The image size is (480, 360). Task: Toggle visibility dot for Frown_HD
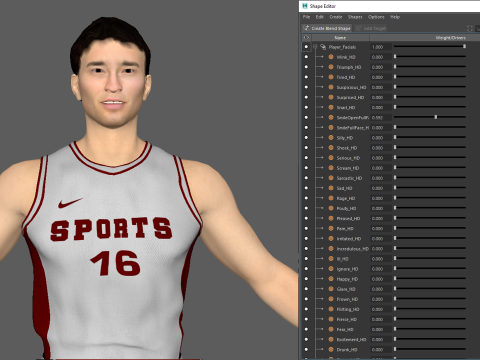coord(306,299)
